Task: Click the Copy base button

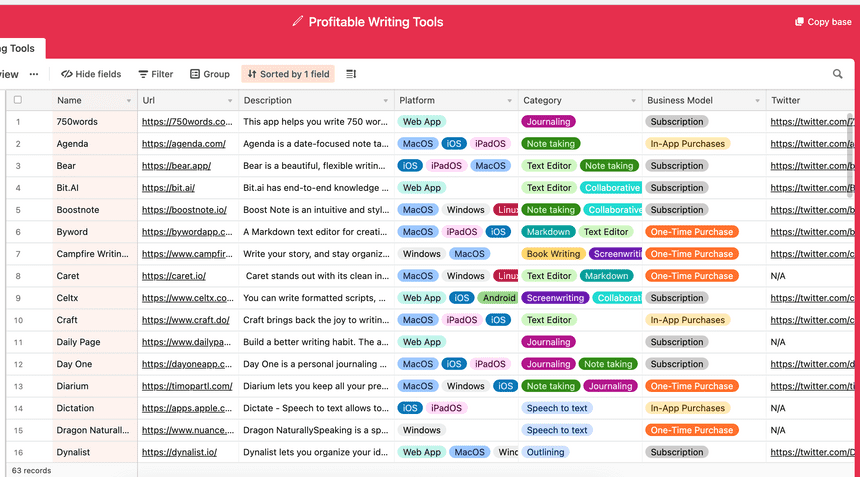Action: 823,22
